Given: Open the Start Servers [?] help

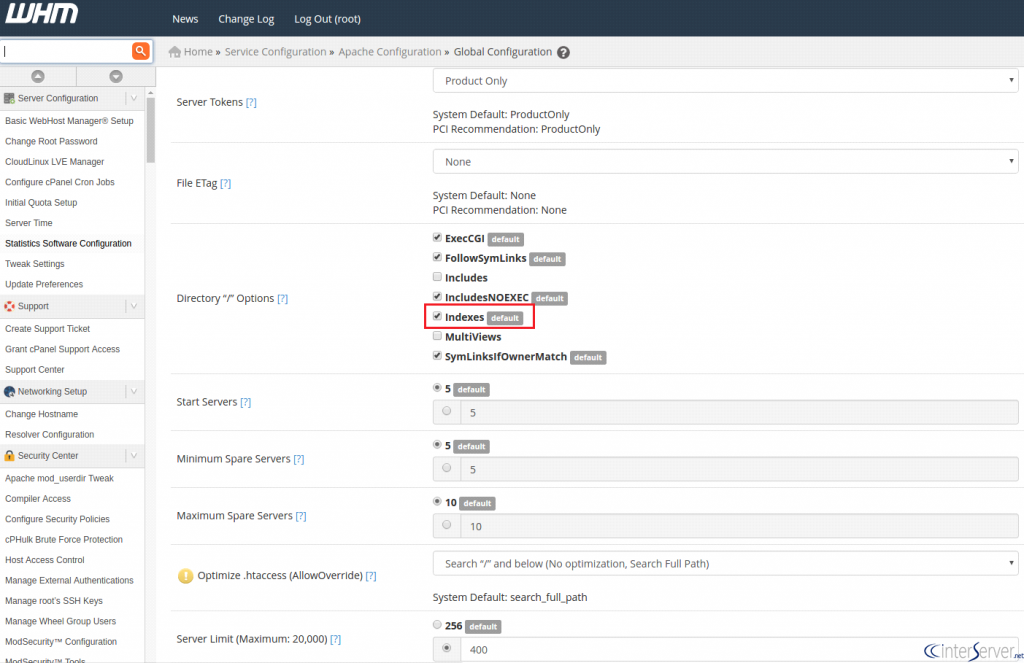Looking at the screenshot, I should click(x=246, y=402).
